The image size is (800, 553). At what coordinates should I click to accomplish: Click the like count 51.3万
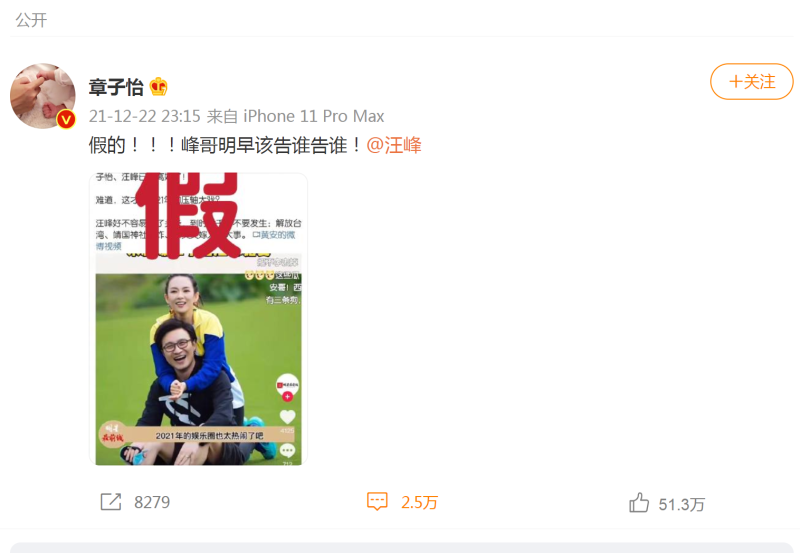[682, 505]
